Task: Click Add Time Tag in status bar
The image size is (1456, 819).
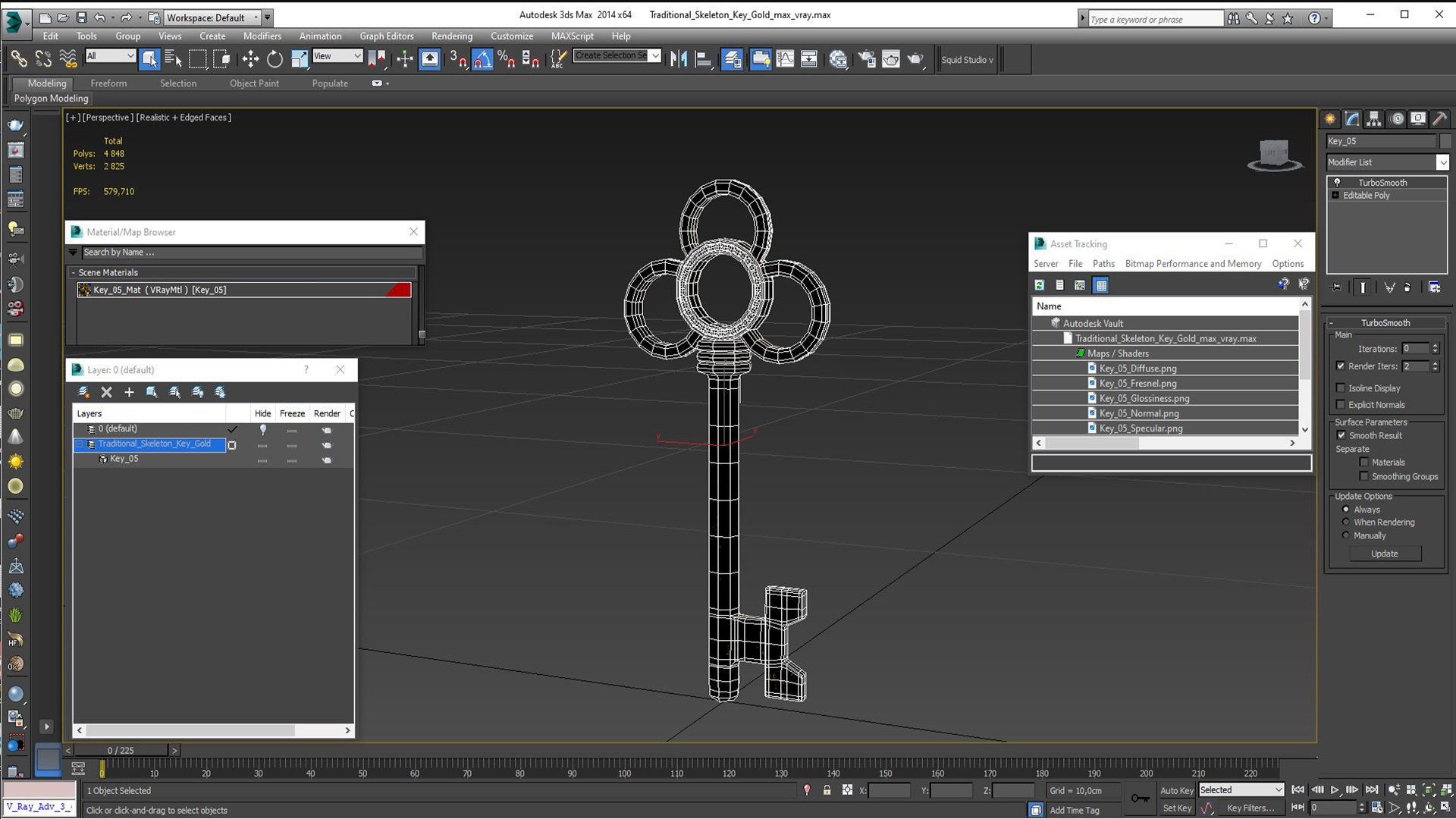Action: [1074, 811]
